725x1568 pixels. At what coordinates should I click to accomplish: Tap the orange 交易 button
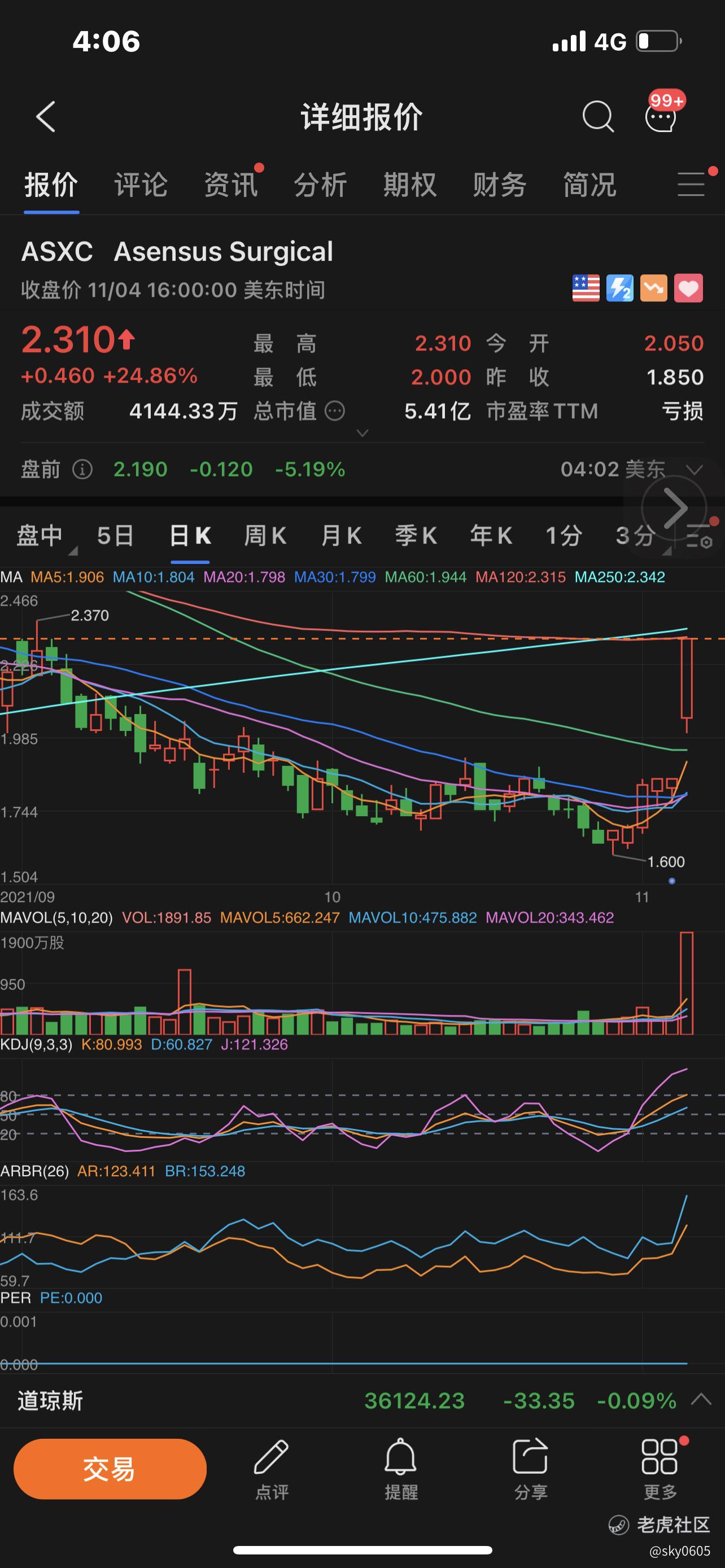pyautogui.click(x=110, y=1469)
